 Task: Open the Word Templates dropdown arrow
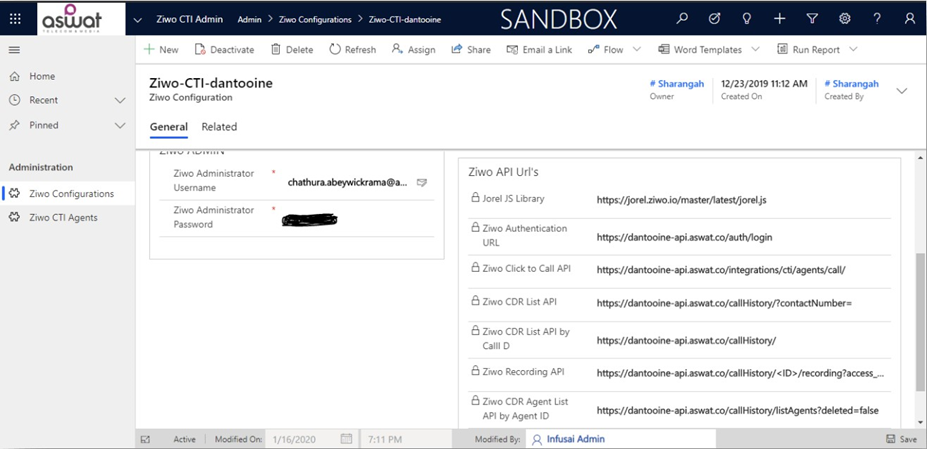[x=755, y=50]
